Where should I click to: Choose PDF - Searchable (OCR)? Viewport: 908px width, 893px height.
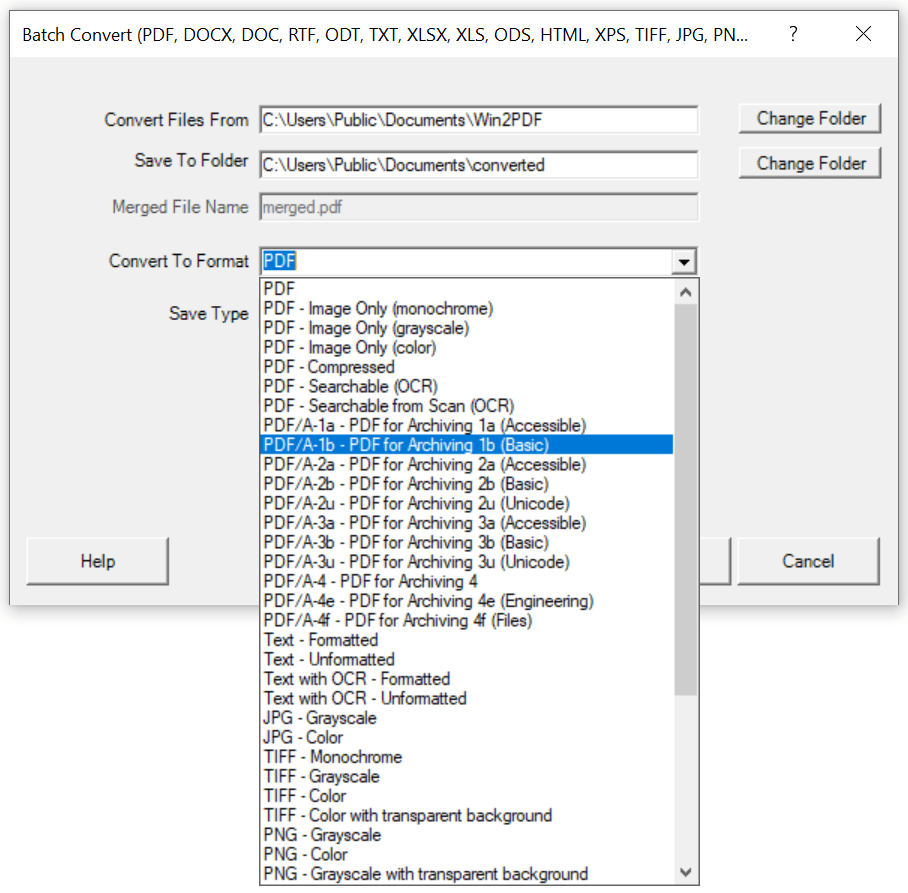click(467, 386)
